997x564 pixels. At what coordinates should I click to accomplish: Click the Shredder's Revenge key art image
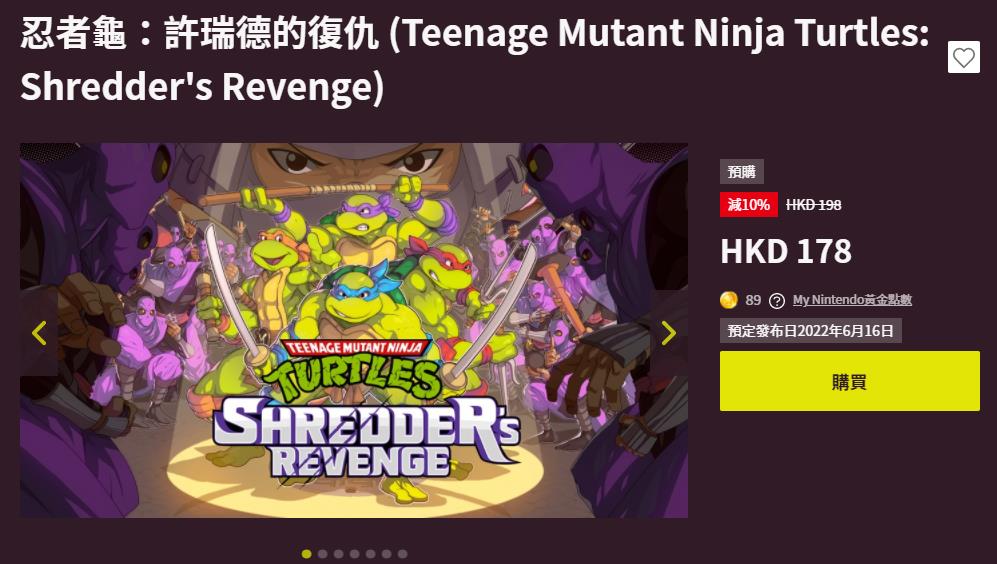coord(354,330)
